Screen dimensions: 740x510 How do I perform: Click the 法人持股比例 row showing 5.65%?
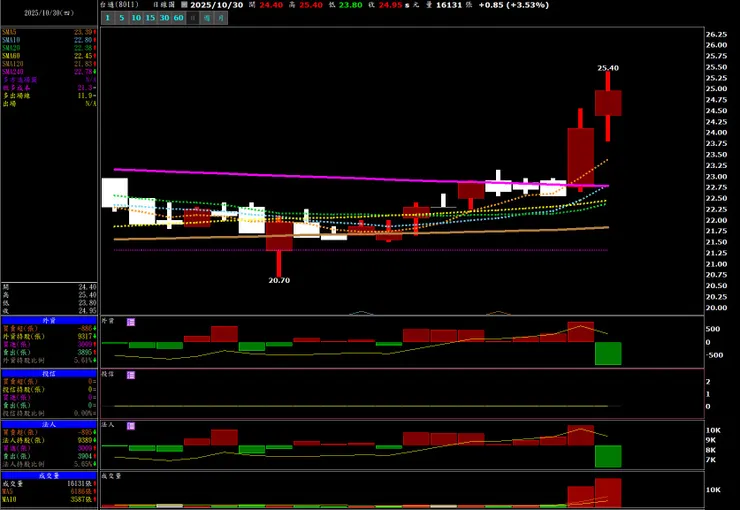click(x=49, y=464)
